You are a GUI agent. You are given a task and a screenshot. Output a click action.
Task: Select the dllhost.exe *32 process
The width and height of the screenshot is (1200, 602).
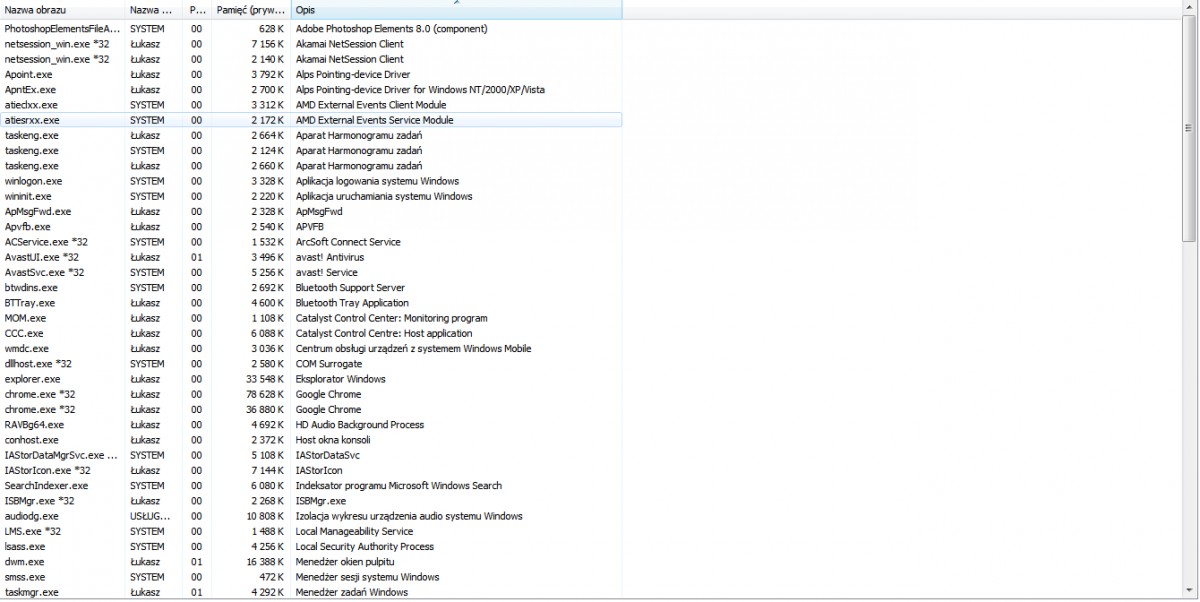point(311,364)
